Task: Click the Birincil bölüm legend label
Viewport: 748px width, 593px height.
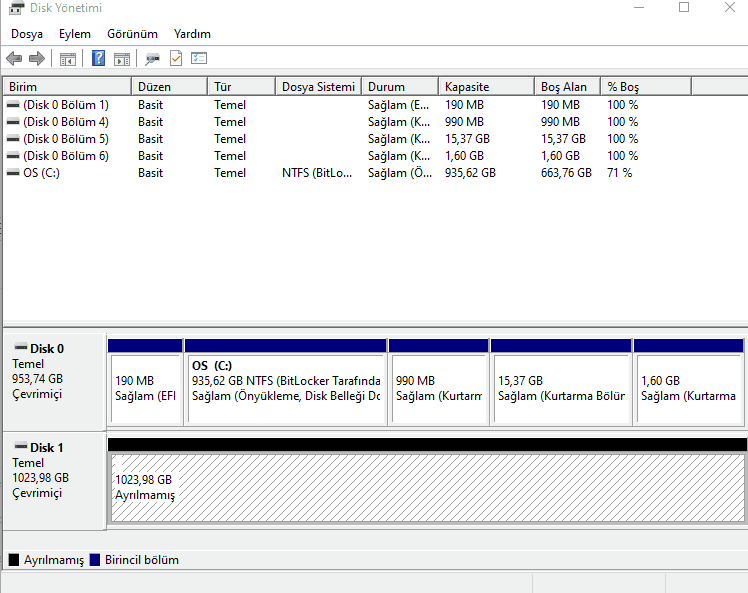Action: pyautogui.click(x=142, y=560)
